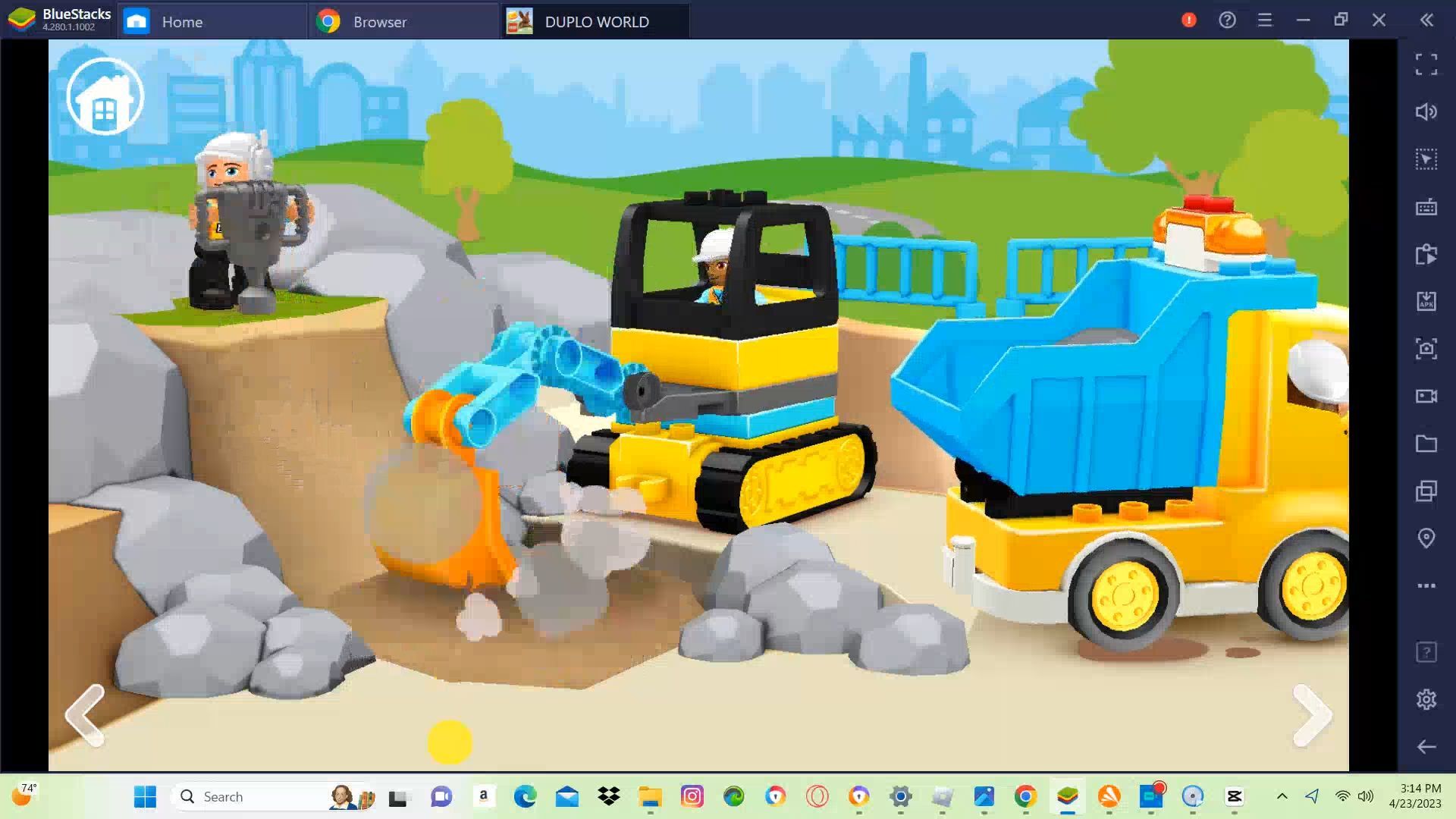This screenshot has height=819, width=1456.
Task: Go to next scene with right arrow
Action: [x=1312, y=715]
